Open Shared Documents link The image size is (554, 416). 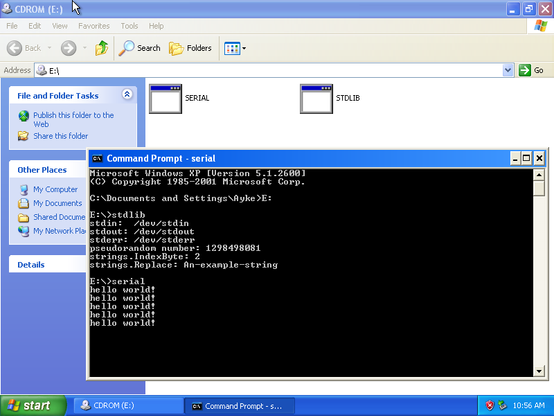coord(59,217)
